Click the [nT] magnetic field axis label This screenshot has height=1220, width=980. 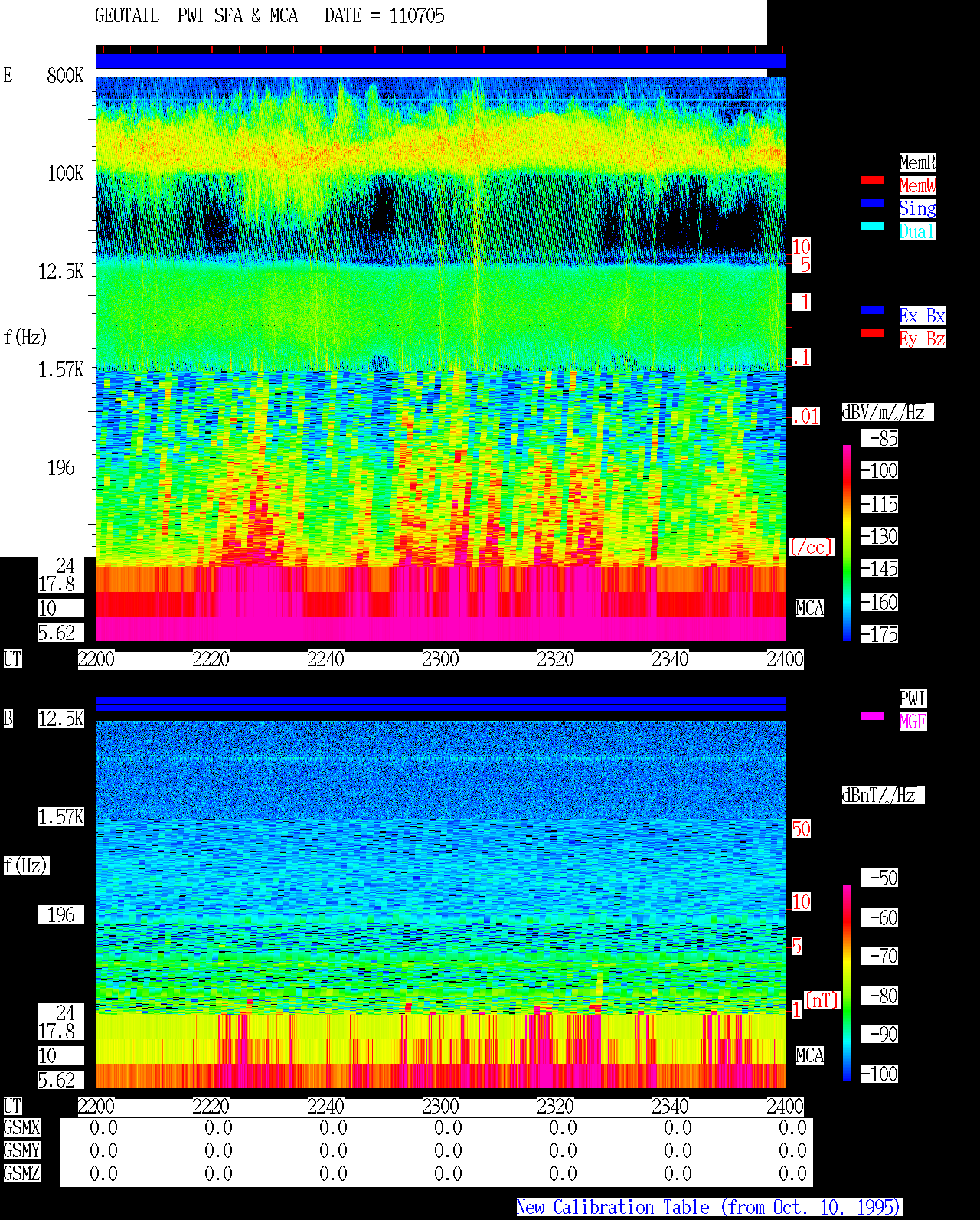(x=822, y=1001)
